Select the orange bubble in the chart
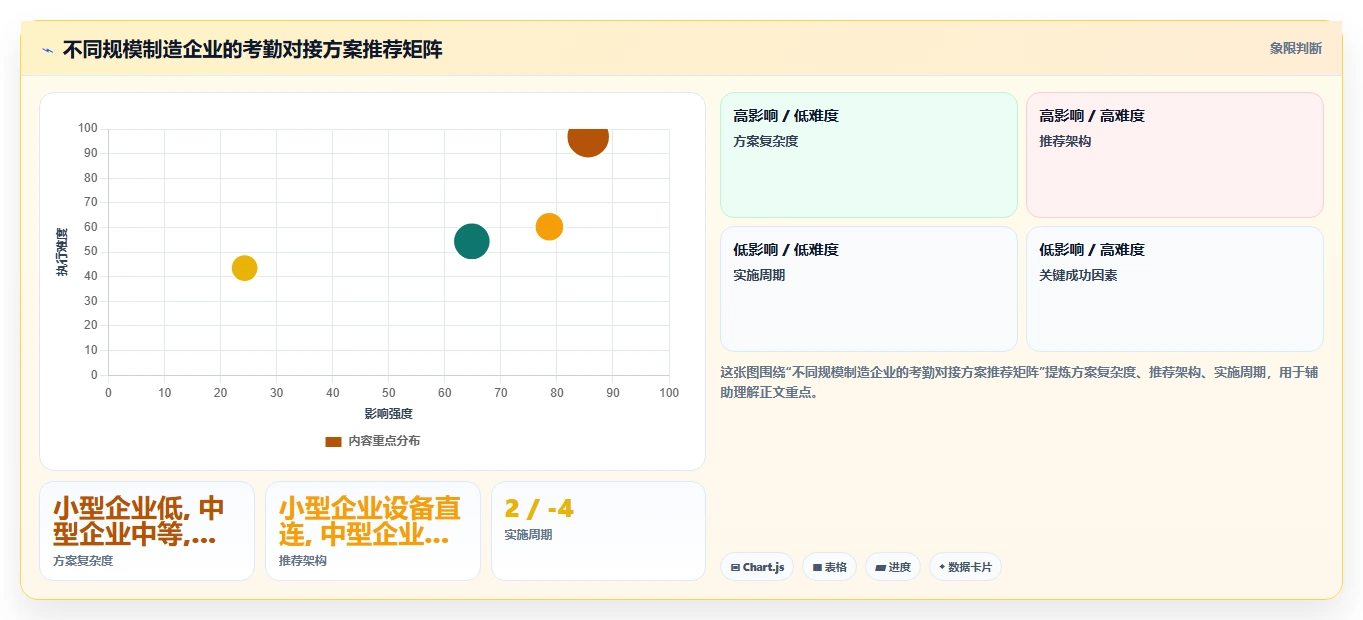The height and width of the screenshot is (620, 1363). point(549,227)
